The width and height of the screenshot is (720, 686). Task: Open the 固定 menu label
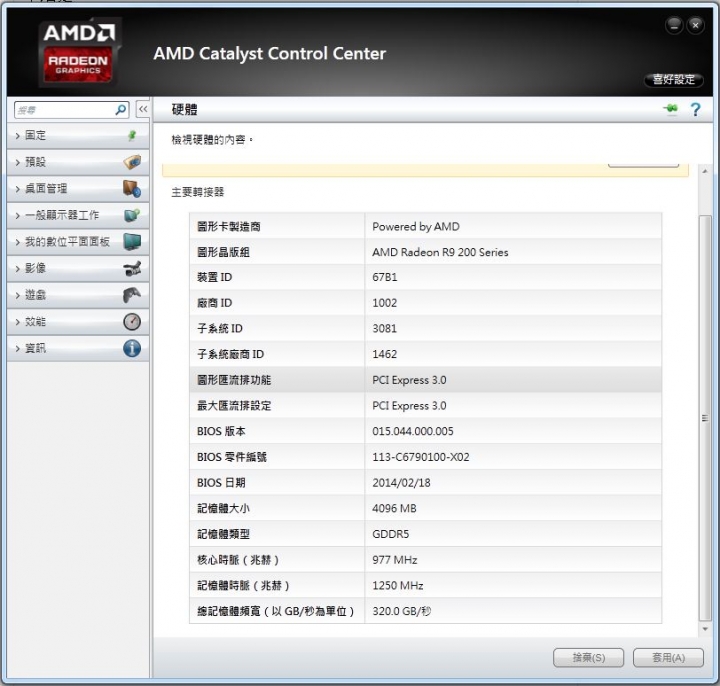tap(35, 135)
